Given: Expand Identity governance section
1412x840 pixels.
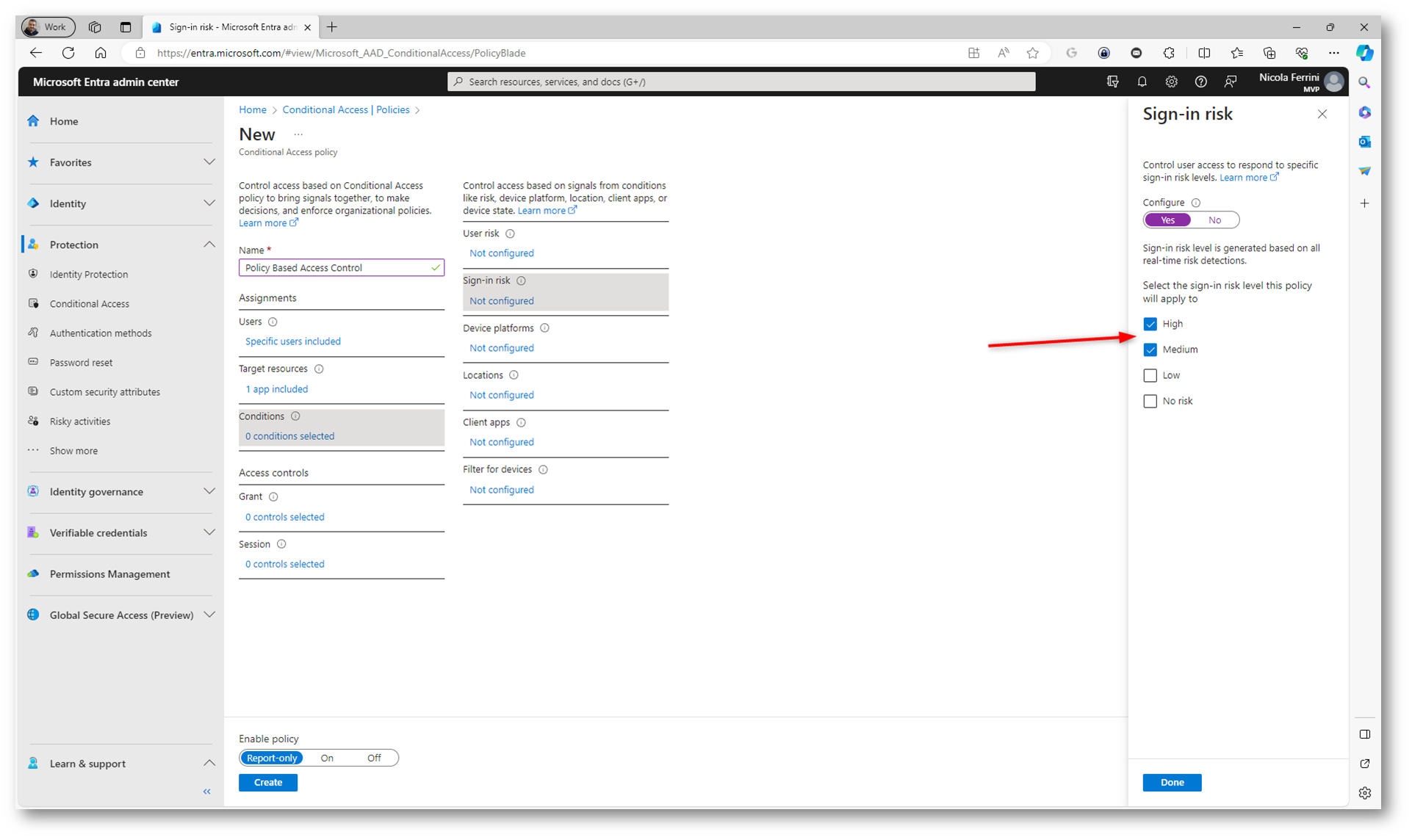Looking at the screenshot, I should [x=209, y=491].
